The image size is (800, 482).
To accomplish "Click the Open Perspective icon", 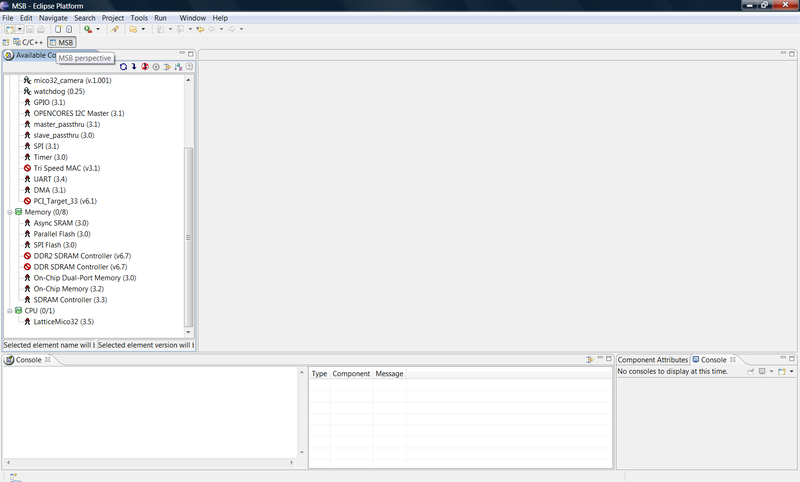I will pos(6,42).
